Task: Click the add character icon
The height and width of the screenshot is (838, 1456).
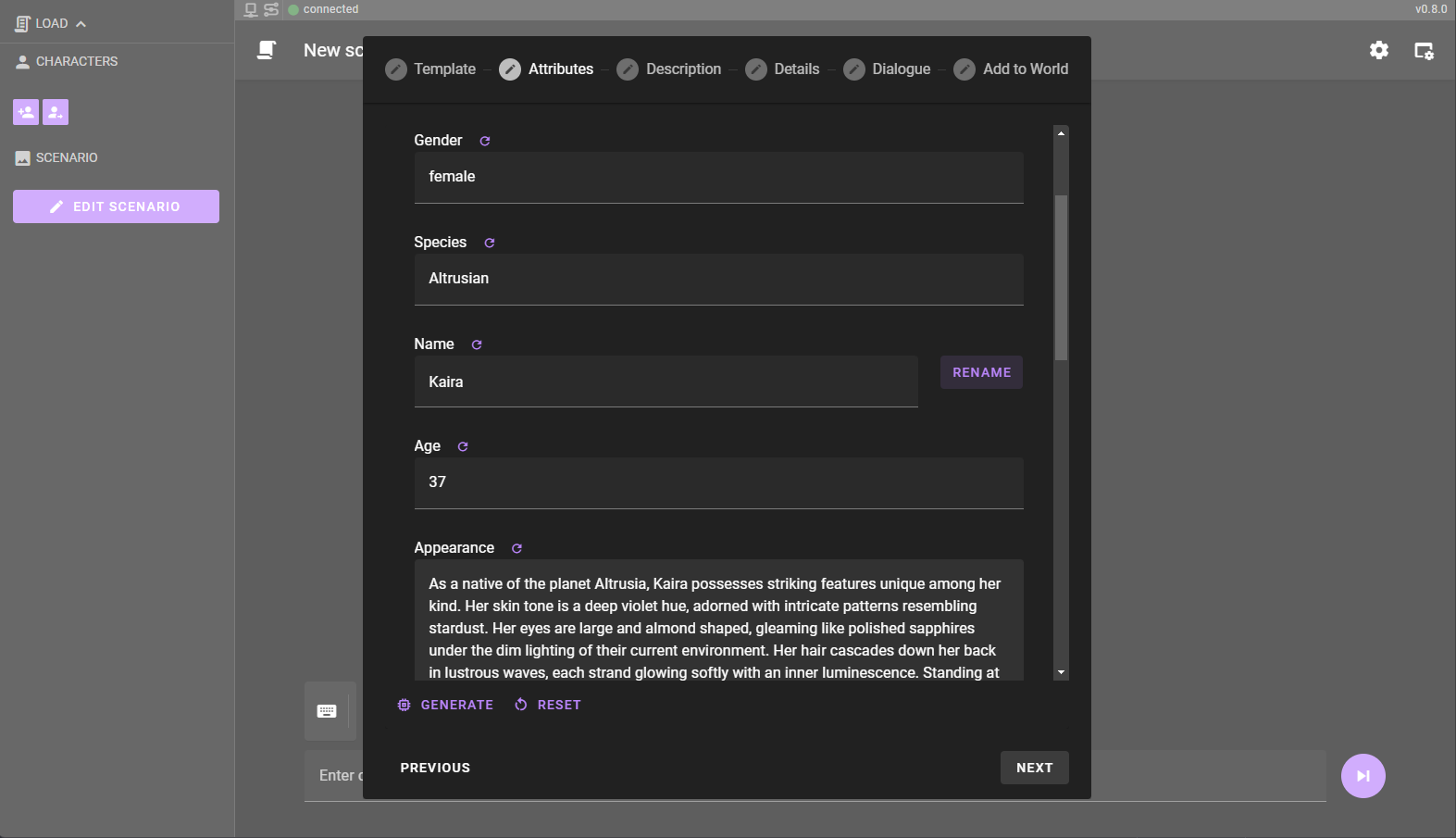Action: coord(25,111)
